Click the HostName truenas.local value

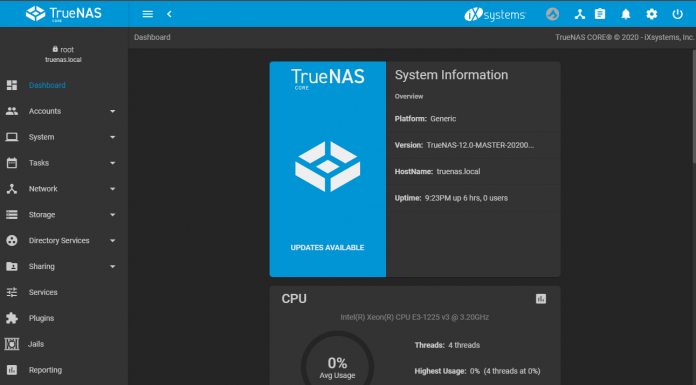point(458,171)
